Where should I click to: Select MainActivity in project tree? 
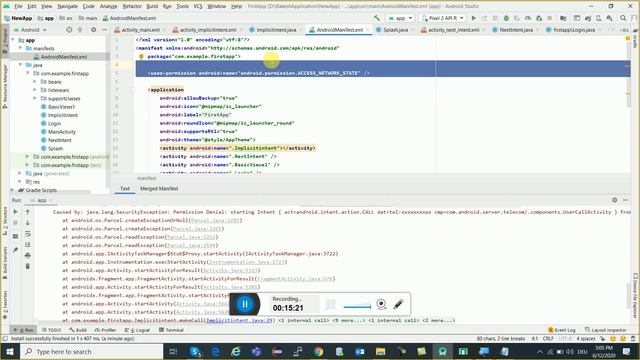tap(62, 132)
